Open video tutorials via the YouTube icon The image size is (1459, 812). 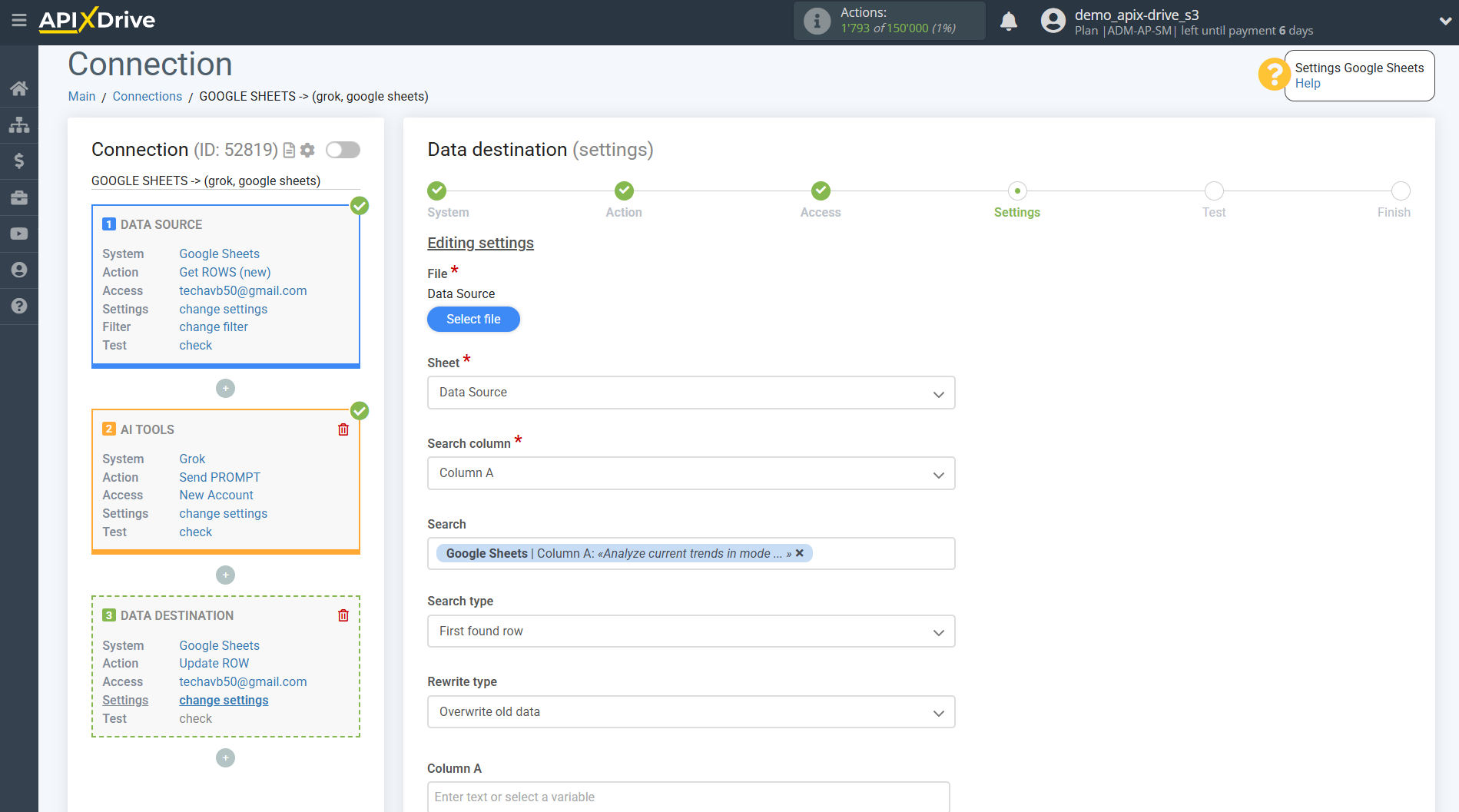[19, 234]
